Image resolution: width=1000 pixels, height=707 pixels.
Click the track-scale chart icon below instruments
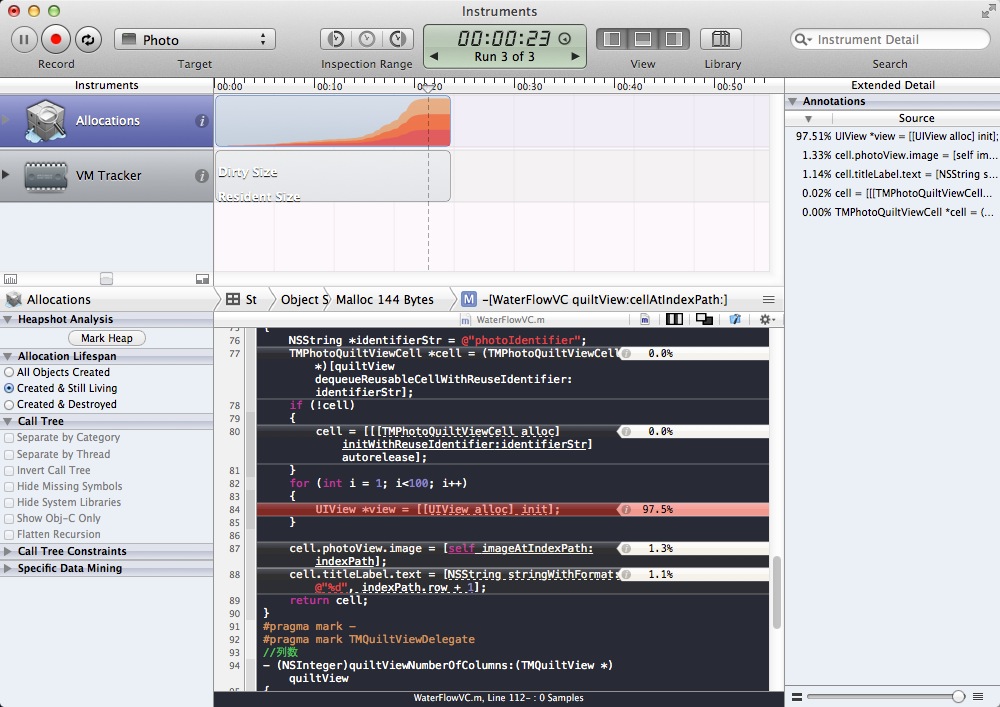(x=10, y=279)
